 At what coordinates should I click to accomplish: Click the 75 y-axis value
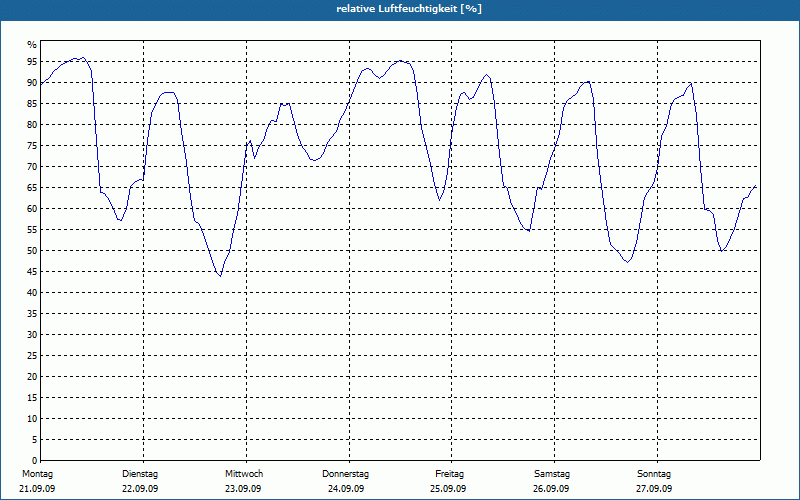pyautogui.click(x=32, y=146)
